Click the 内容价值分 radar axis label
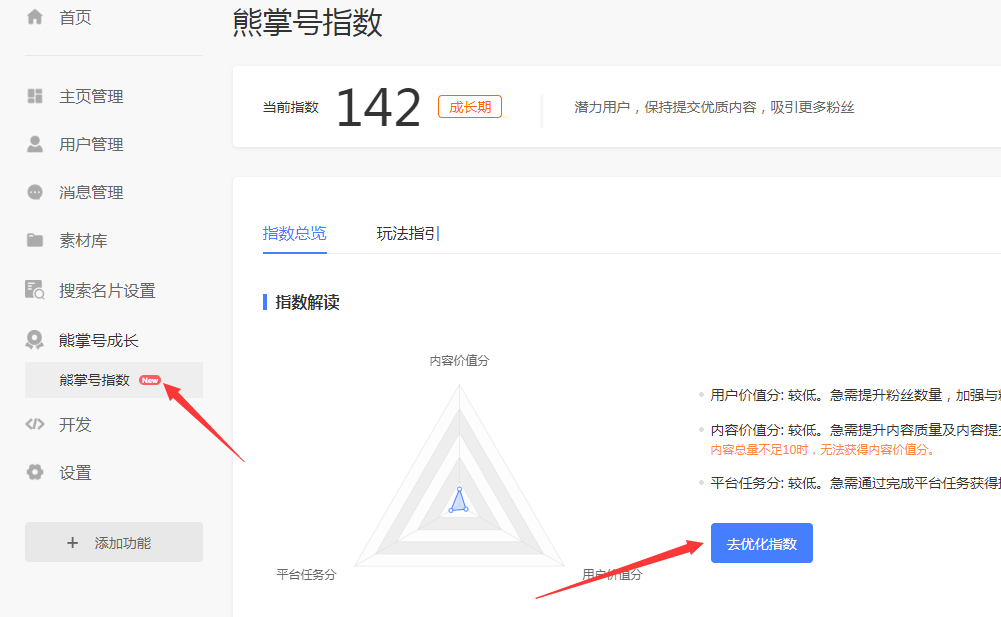This screenshot has width=1001, height=617. pyautogui.click(x=459, y=360)
